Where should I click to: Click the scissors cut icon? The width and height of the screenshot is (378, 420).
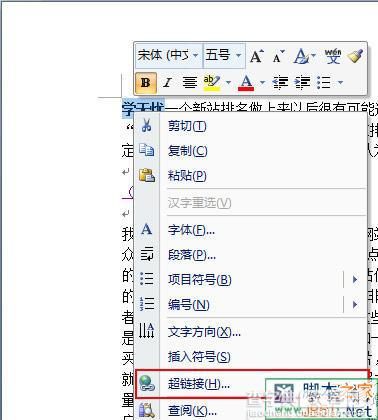pos(146,126)
